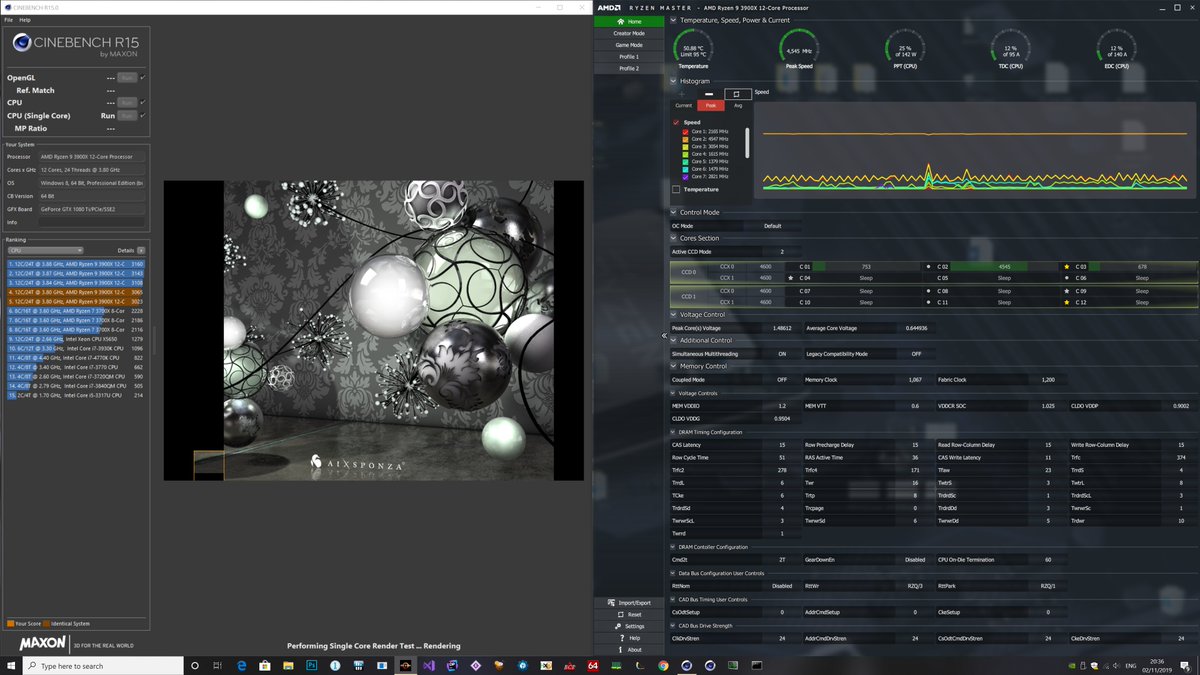Collapse the Voltage Controls subsection

click(x=674, y=393)
